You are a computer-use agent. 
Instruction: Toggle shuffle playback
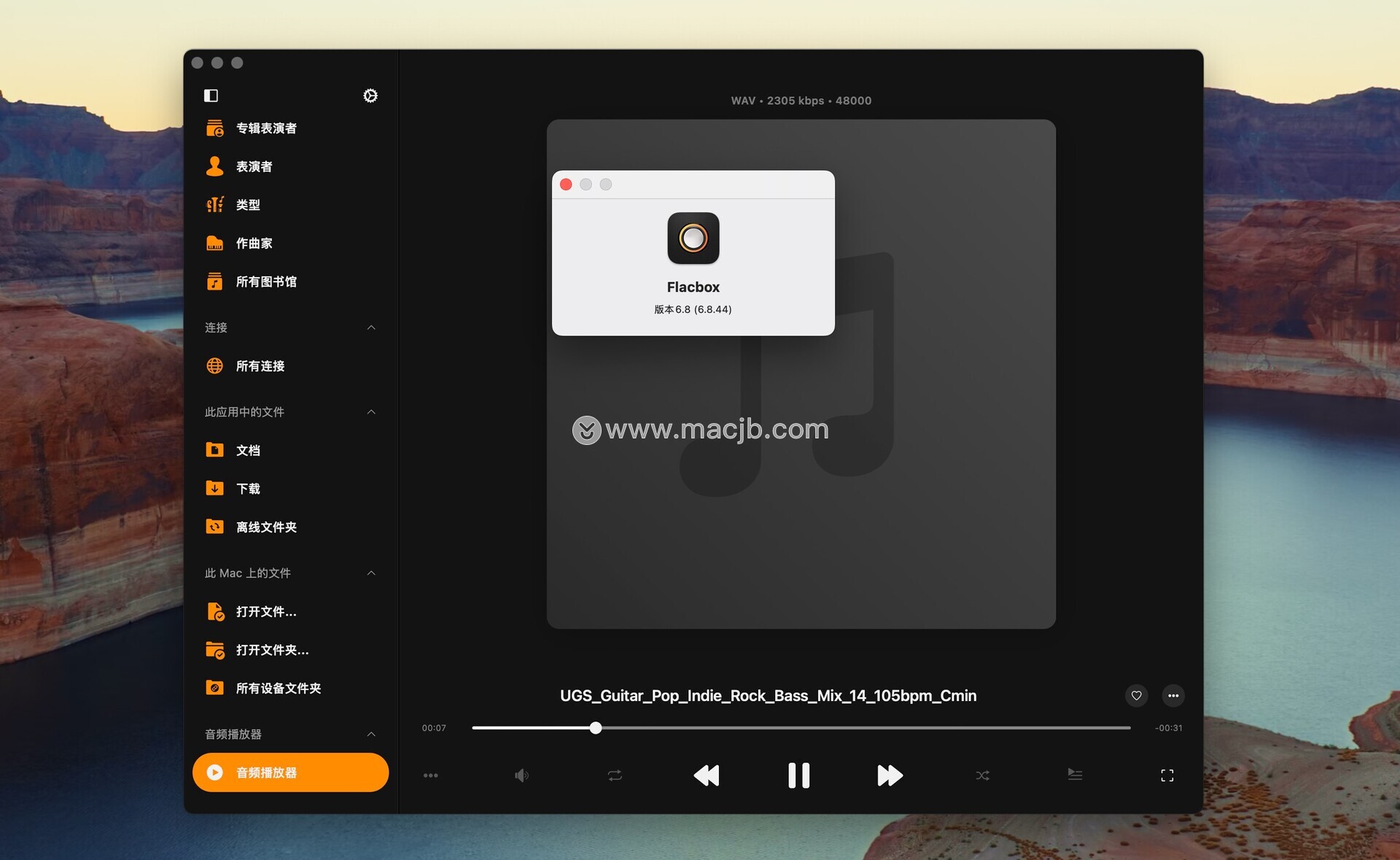pos(982,775)
